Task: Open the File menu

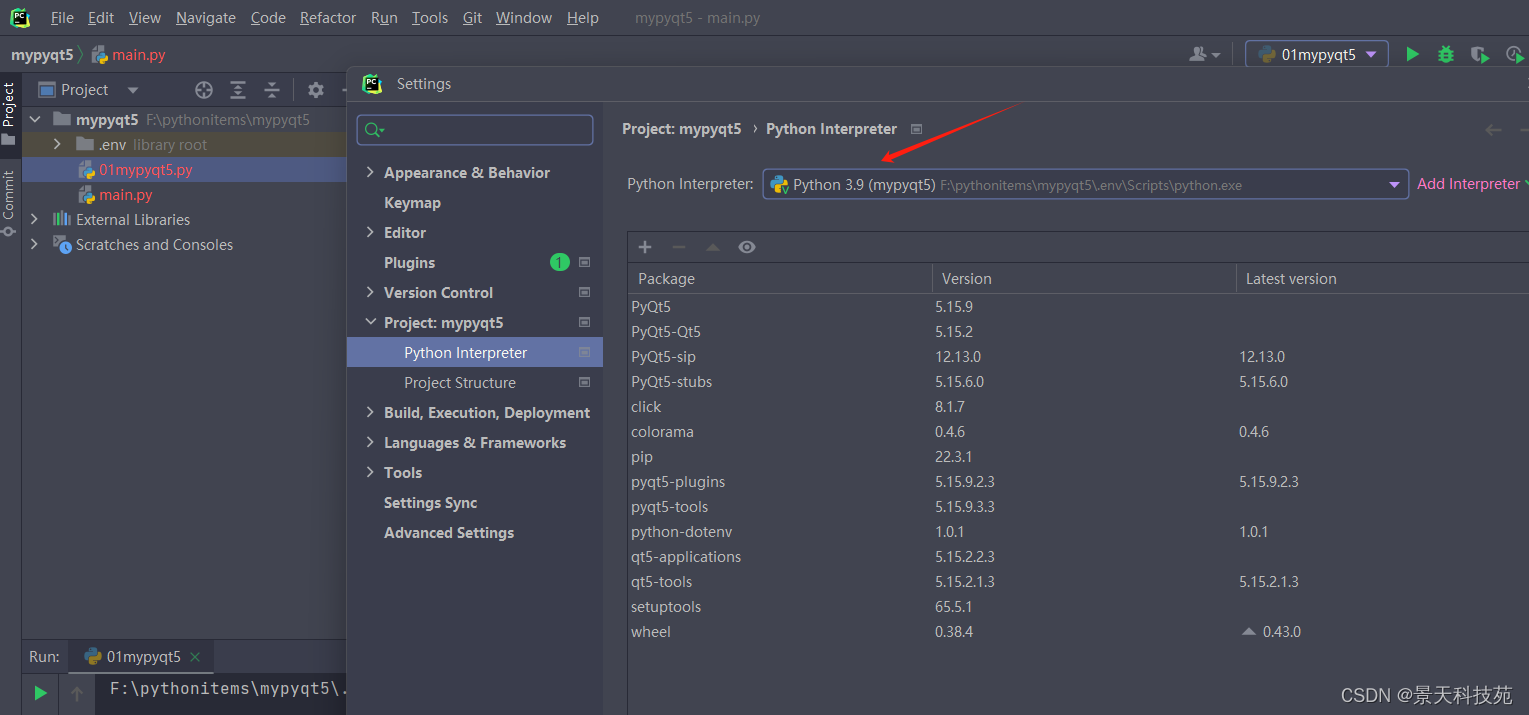Action: coord(62,17)
